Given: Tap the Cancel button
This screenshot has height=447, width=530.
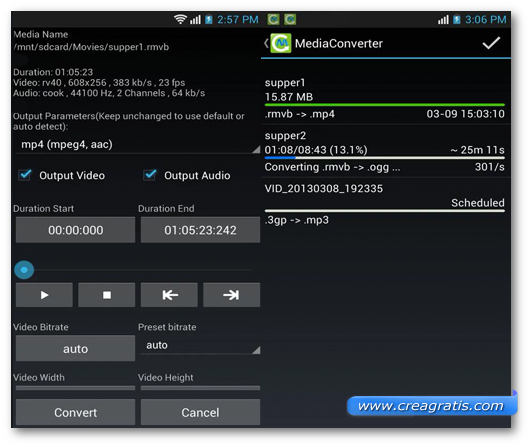Looking at the screenshot, I should click(x=200, y=412).
